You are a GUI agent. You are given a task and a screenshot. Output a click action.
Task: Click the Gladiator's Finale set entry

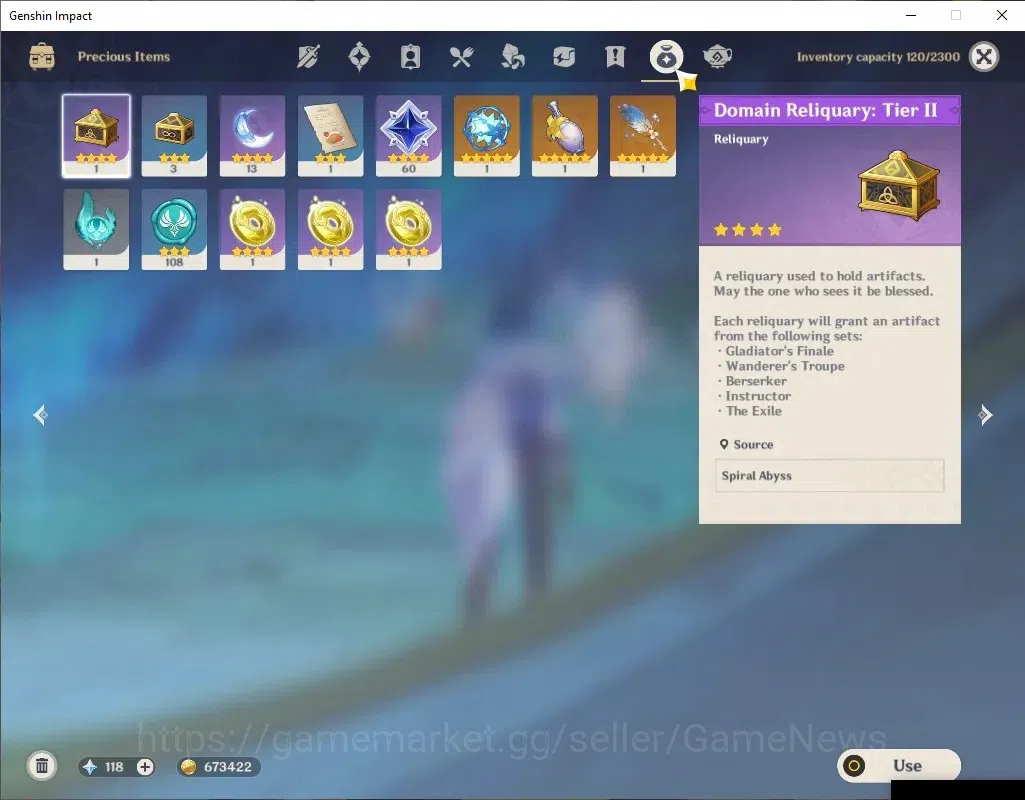pyautogui.click(x=779, y=351)
